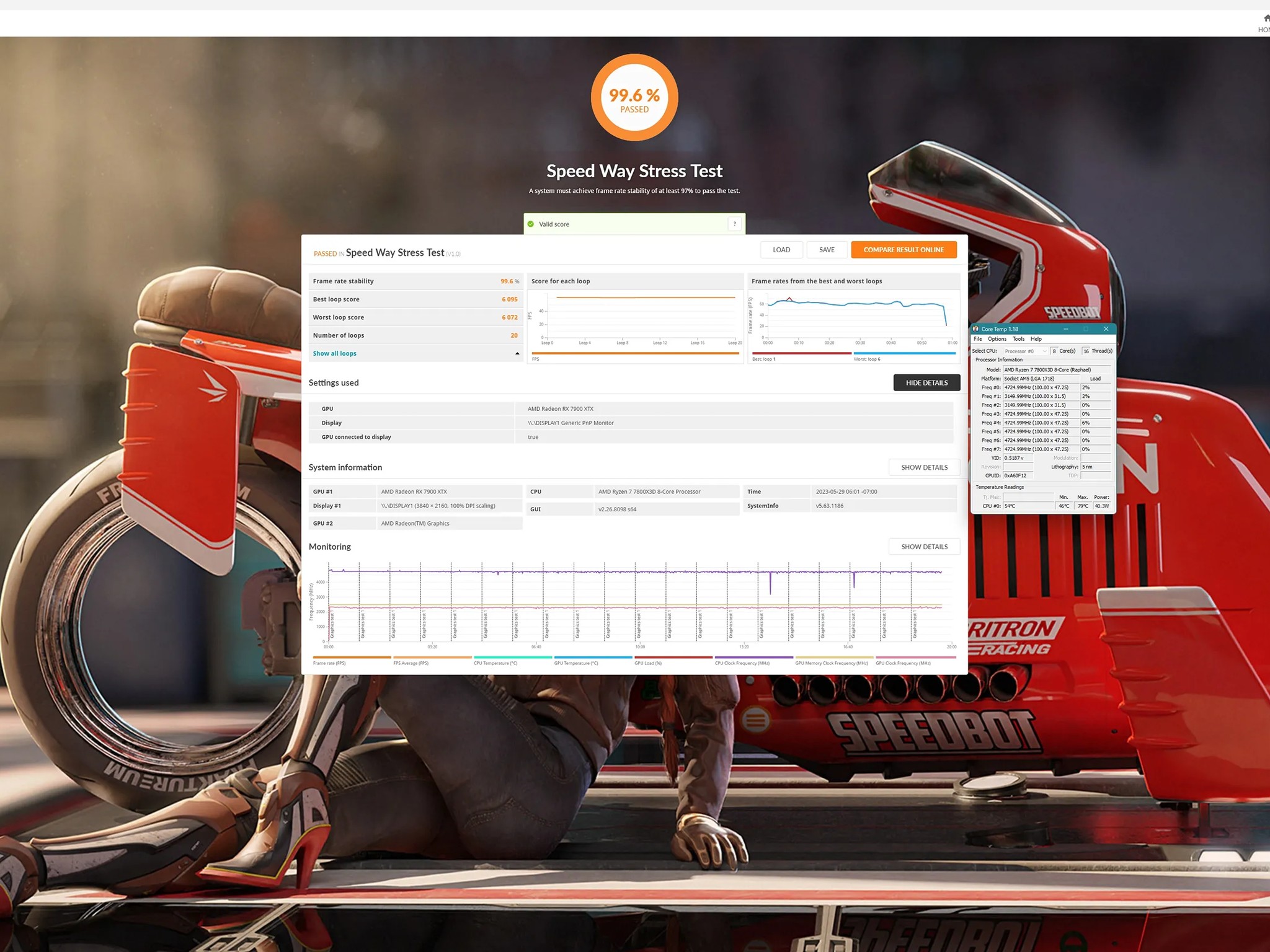This screenshot has width=1270, height=952.
Task: Click SHOW DETAILS for System information
Action: 924,467
